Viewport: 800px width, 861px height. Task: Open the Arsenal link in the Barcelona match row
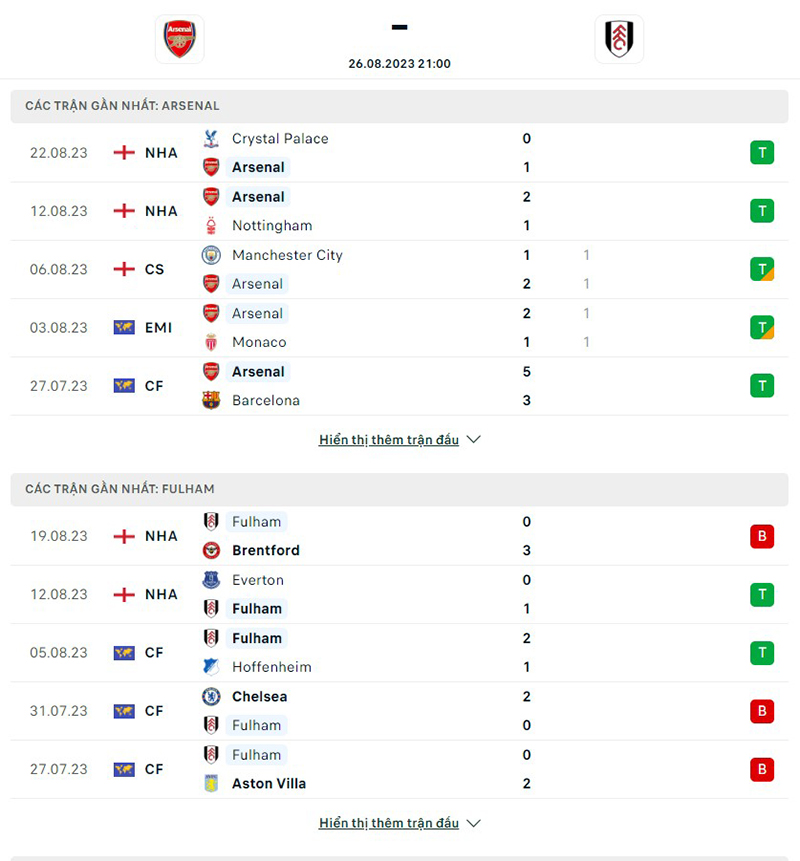pyautogui.click(x=258, y=371)
